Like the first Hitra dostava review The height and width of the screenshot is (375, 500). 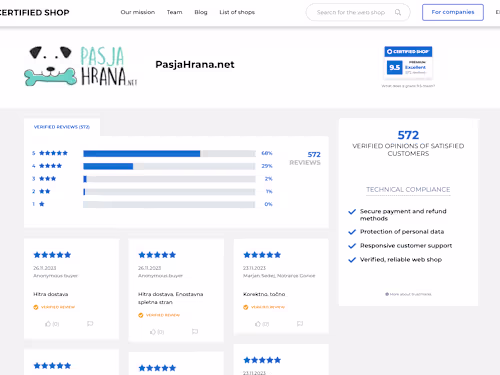(48, 324)
